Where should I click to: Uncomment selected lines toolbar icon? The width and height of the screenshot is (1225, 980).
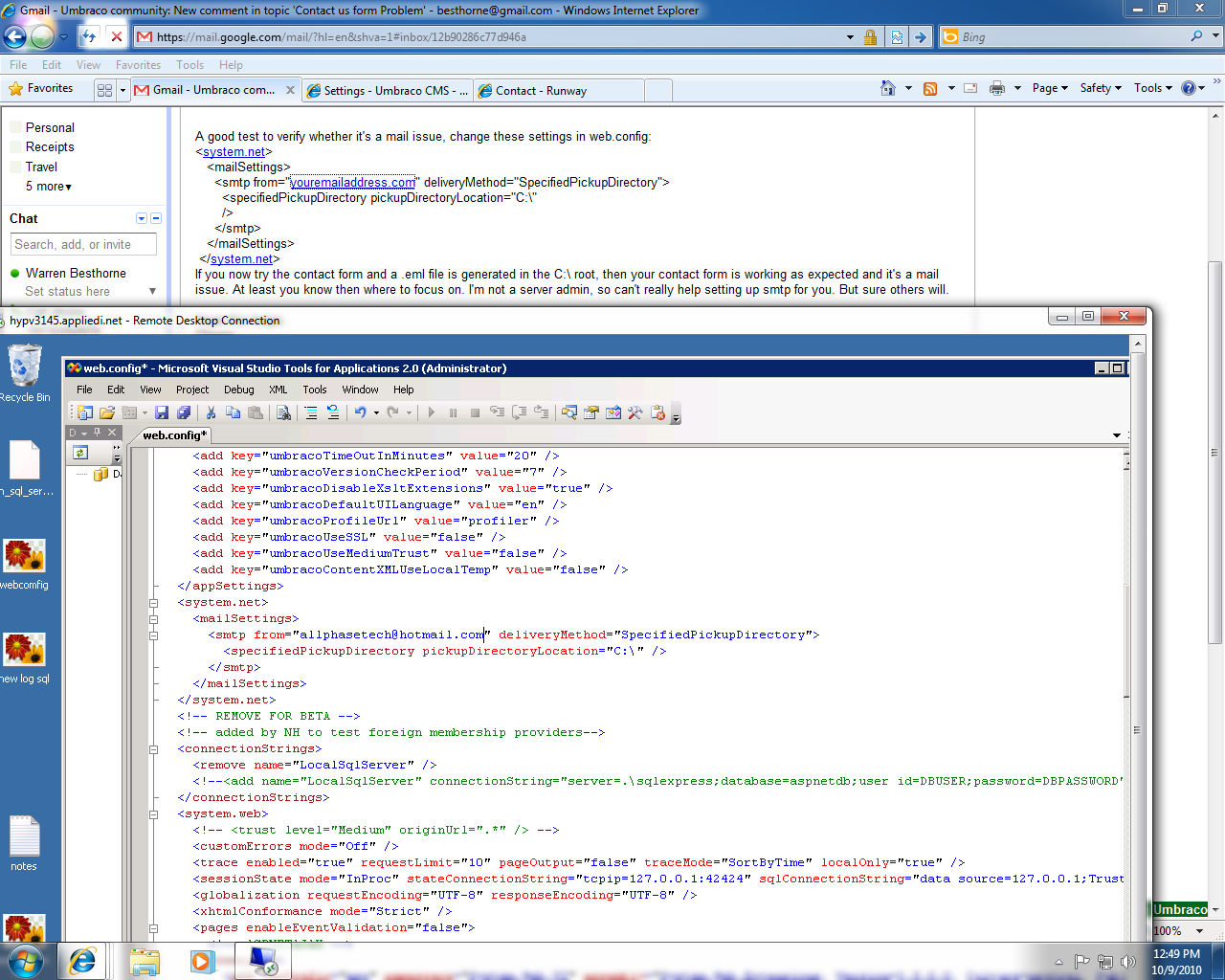click(333, 412)
